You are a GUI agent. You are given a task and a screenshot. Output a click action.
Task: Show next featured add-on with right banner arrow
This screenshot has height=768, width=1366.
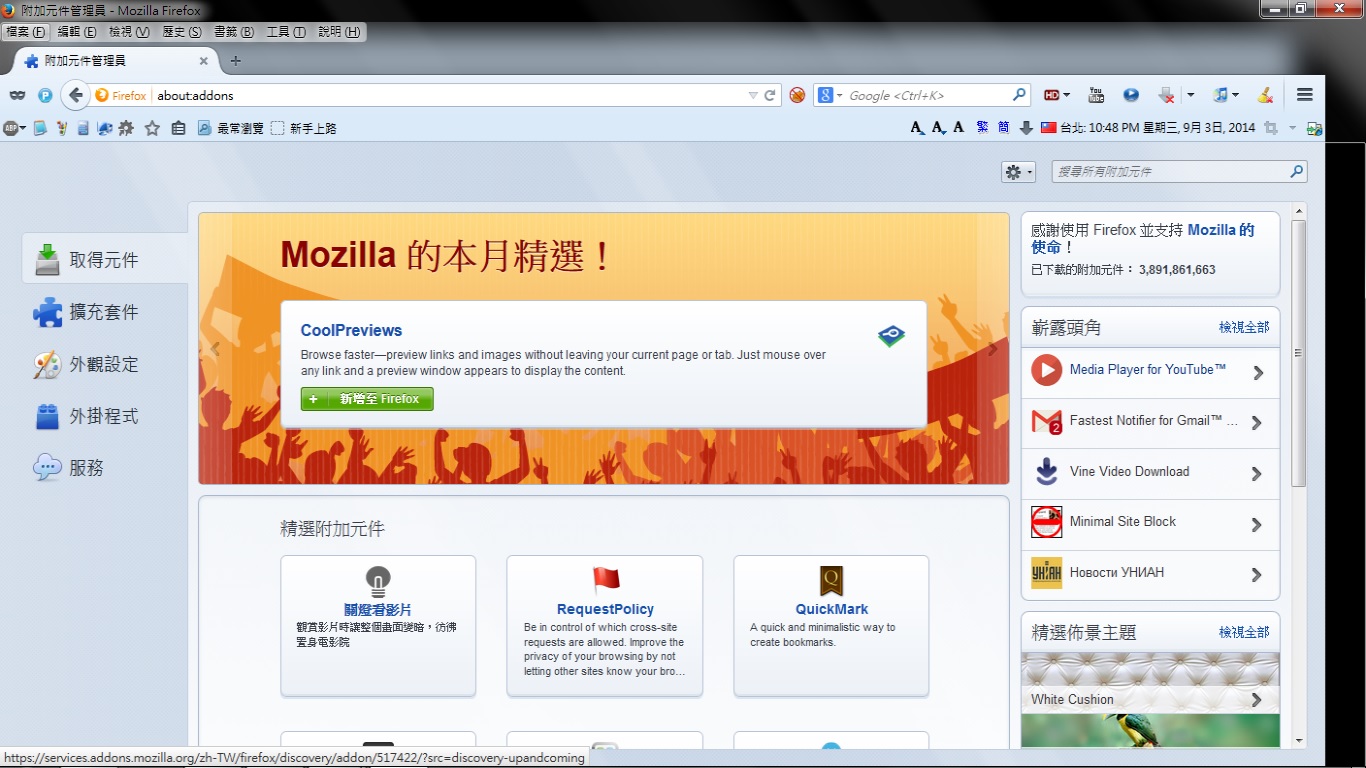click(x=992, y=349)
